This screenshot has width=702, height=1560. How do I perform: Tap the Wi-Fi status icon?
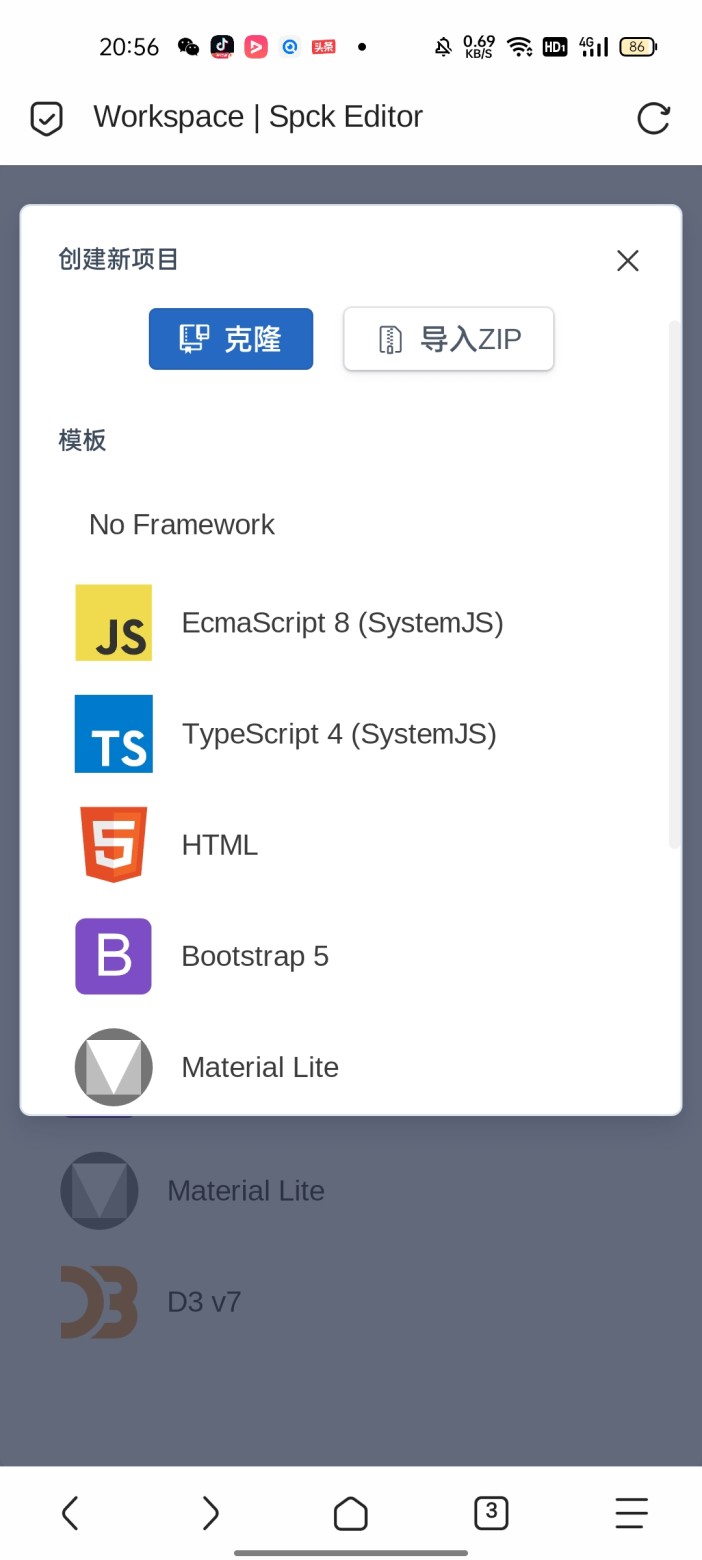click(519, 46)
